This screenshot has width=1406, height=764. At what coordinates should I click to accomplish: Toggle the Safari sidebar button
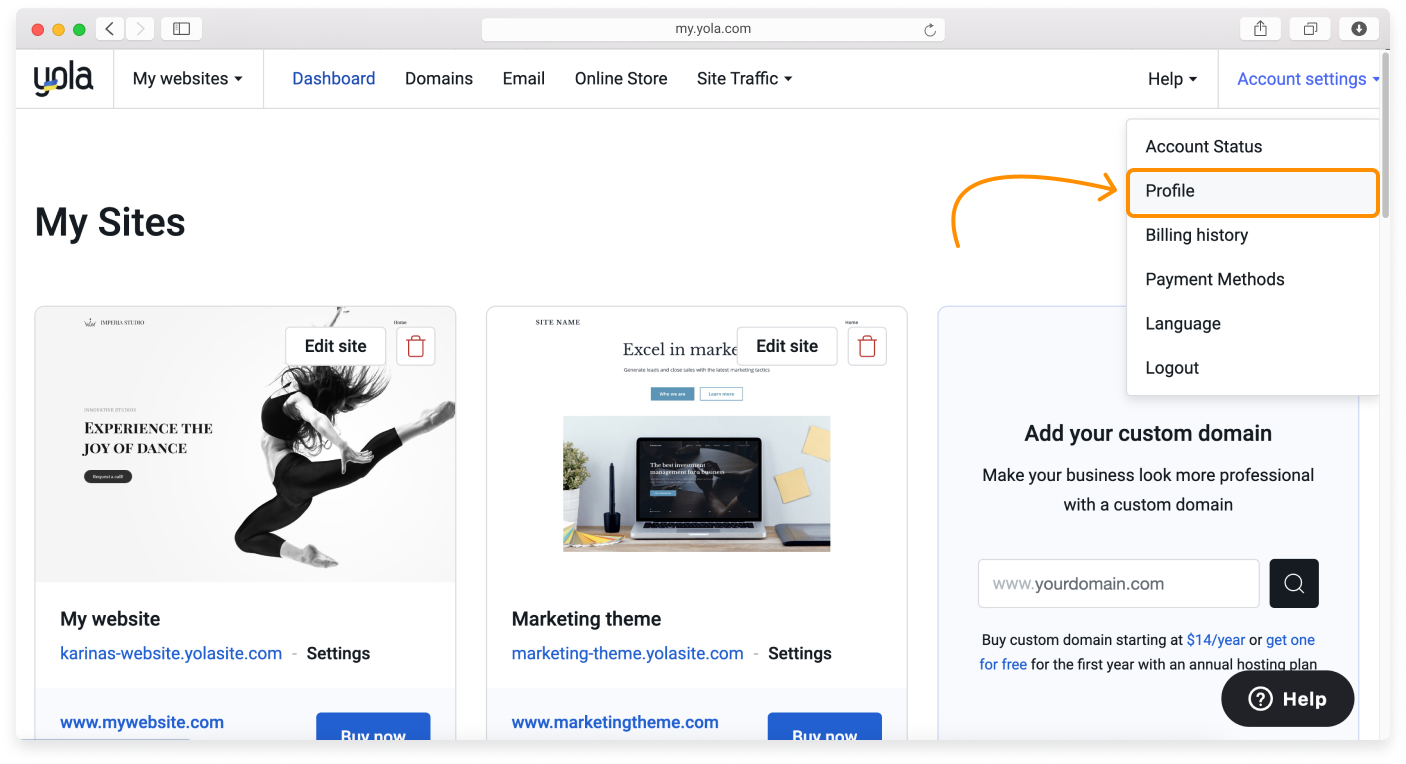[x=181, y=29]
